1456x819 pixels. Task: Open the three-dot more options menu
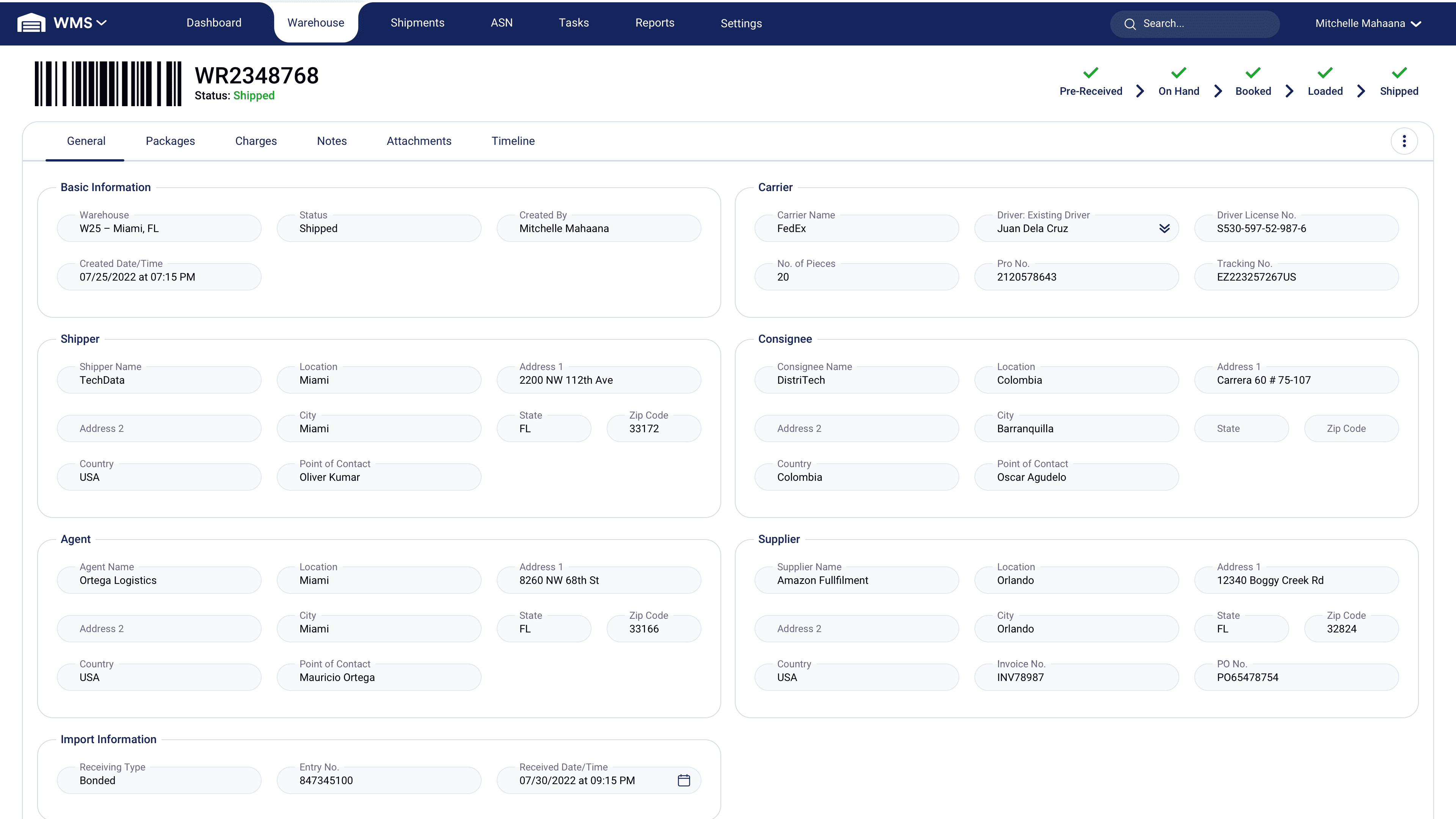click(x=1404, y=141)
